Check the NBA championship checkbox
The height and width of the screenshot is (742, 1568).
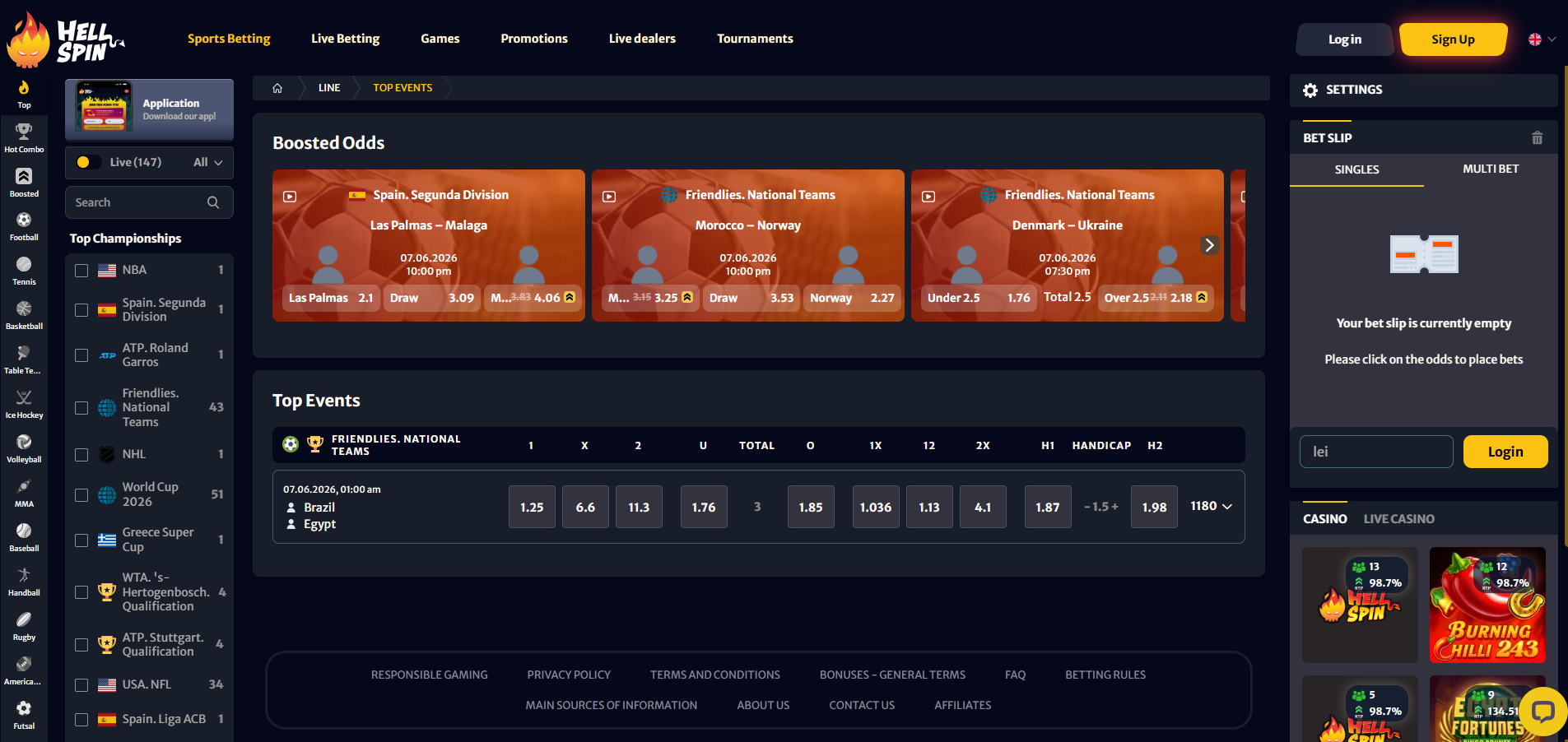tap(81, 271)
